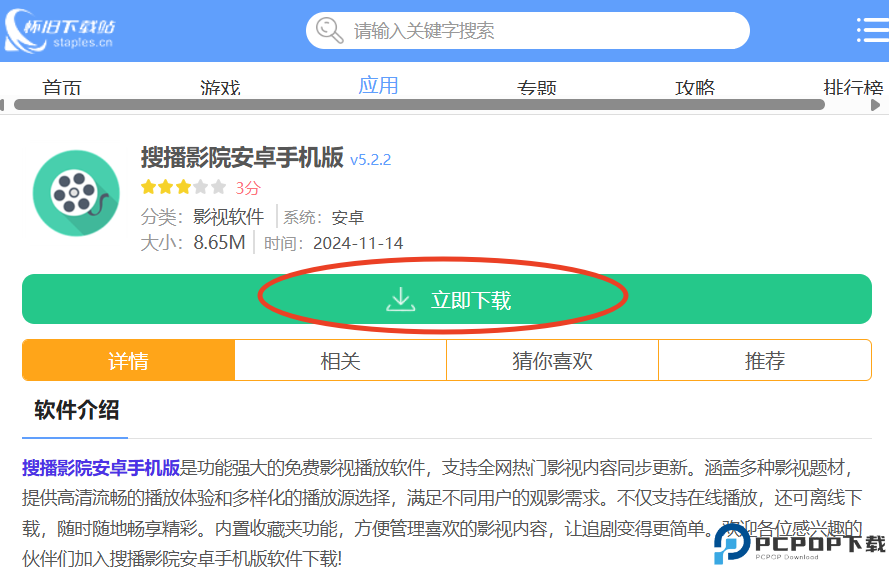Click the star rating row
The image size is (889, 574).
point(183,187)
